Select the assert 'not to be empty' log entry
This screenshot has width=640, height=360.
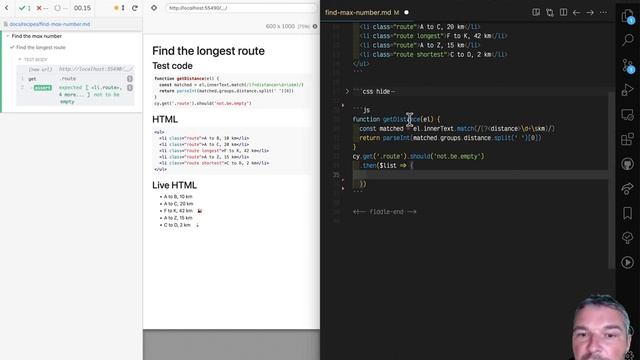point(76,94)
